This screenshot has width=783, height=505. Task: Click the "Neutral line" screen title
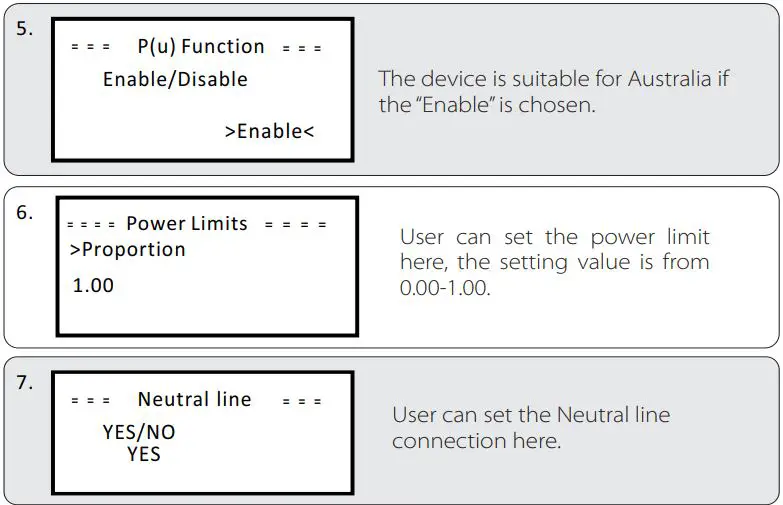click(195, 400)
